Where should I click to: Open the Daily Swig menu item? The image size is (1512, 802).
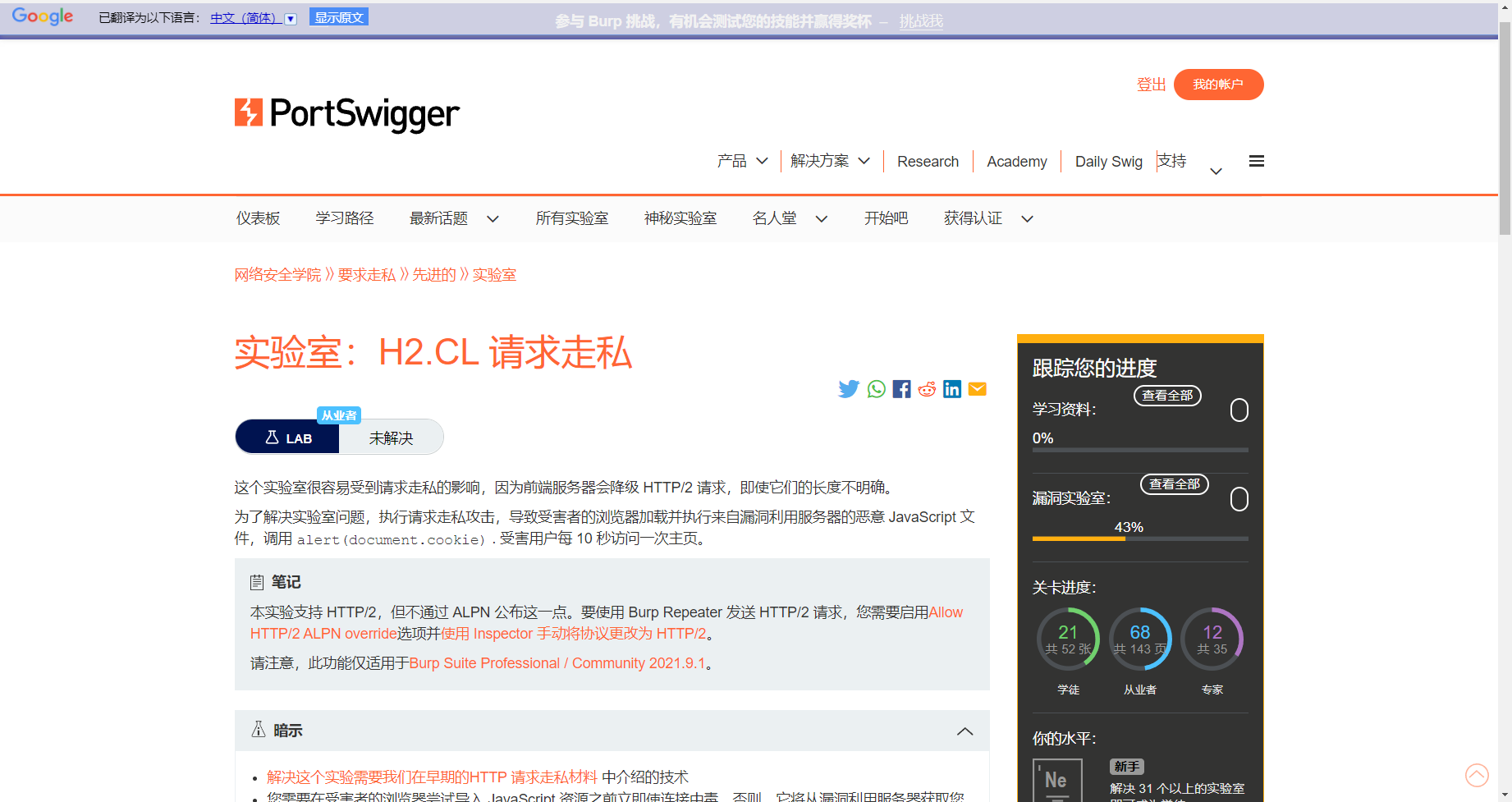(x=1109, y=162)
